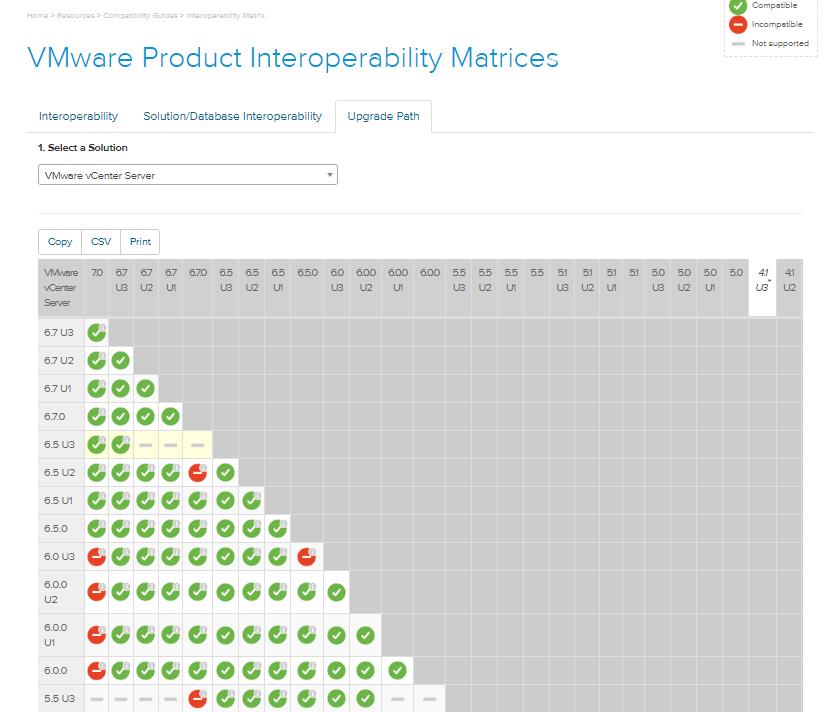Click not-supported dash in 5.5 U3 row, 7.0 column
Viewport: 824px width, 712px height.
[x=97, y=699]
